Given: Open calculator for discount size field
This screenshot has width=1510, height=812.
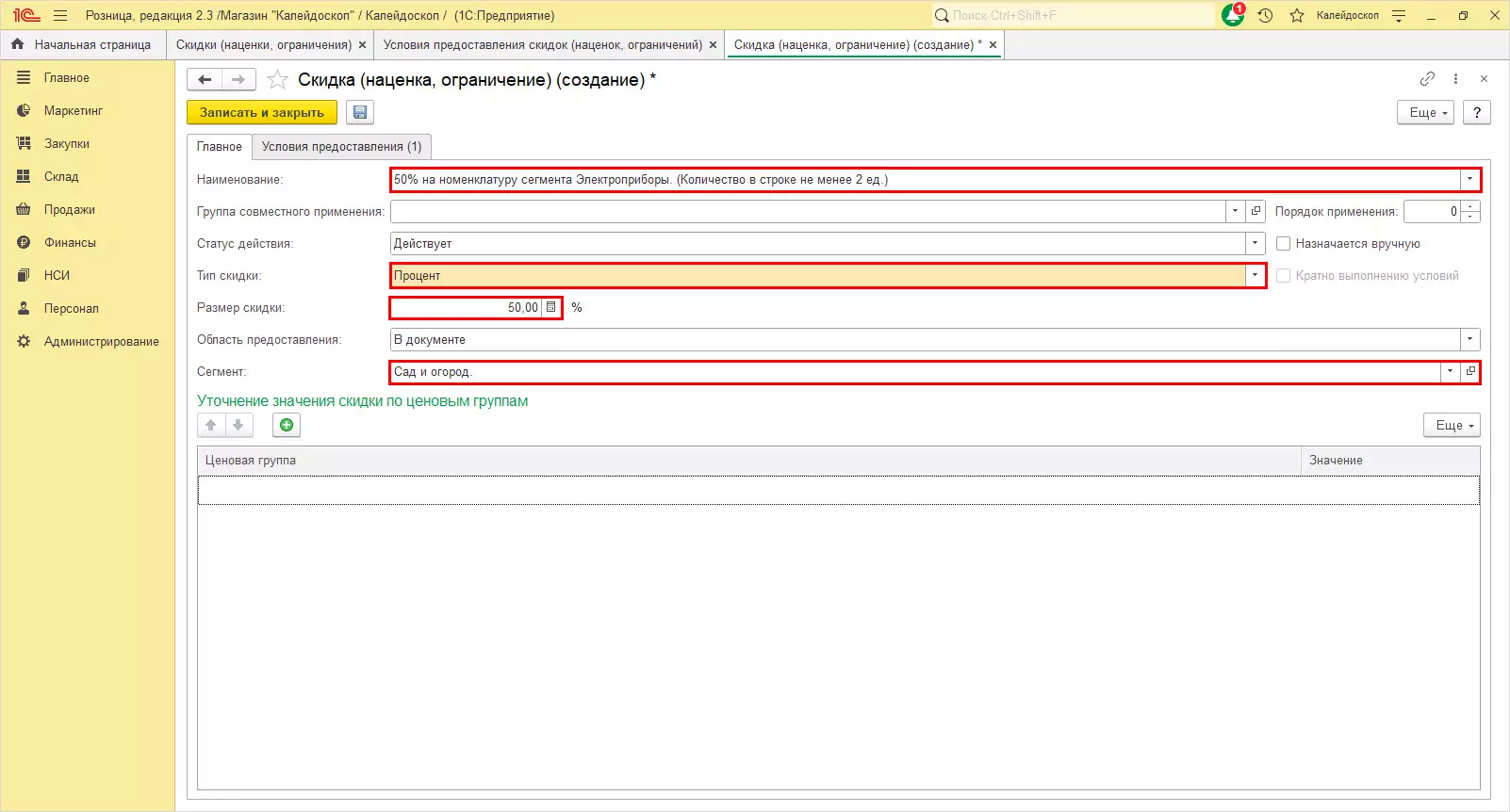Looking at the screenshot, I should tap(551, 307).
